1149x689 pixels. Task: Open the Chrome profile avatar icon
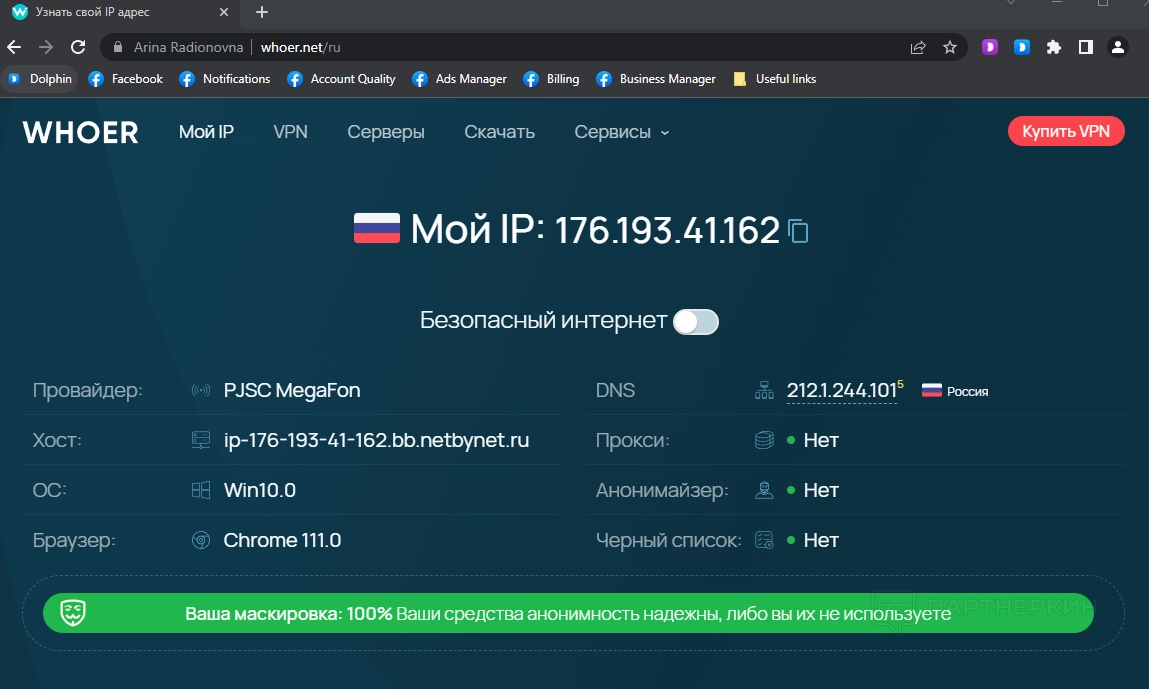(x=1117, y=47)
